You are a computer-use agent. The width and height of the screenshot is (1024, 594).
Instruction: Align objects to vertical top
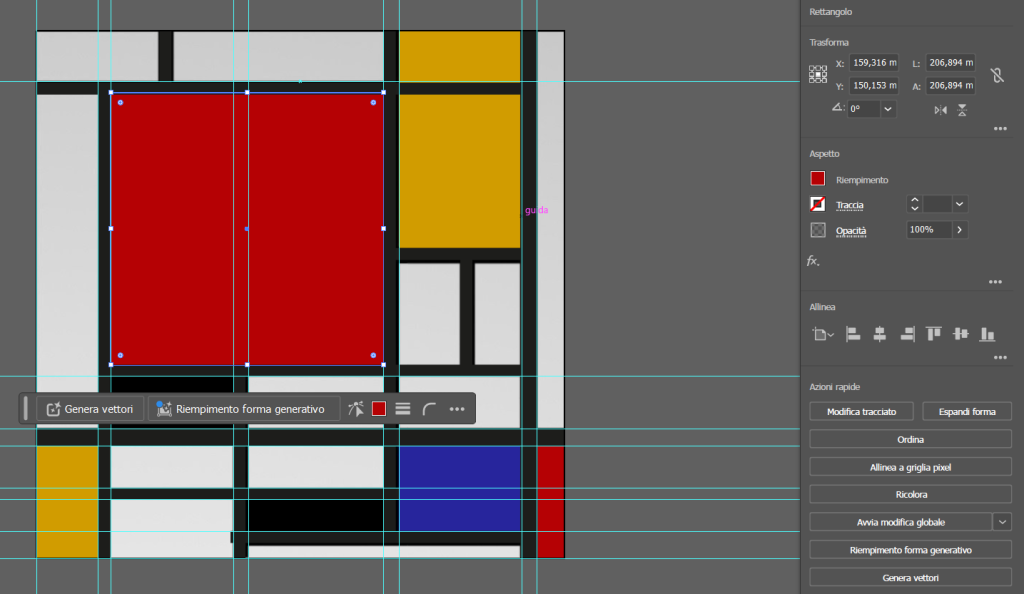coord(934,334)
